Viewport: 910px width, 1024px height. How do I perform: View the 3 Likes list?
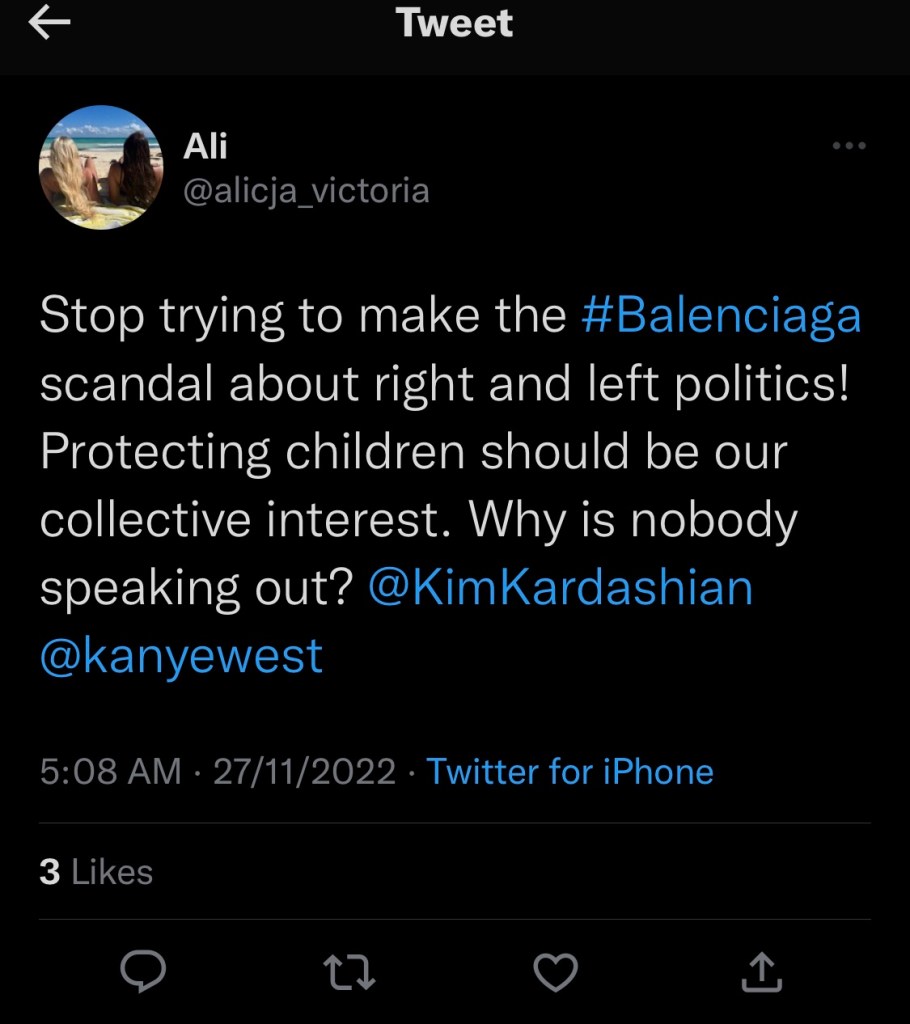tap(96, 872)
